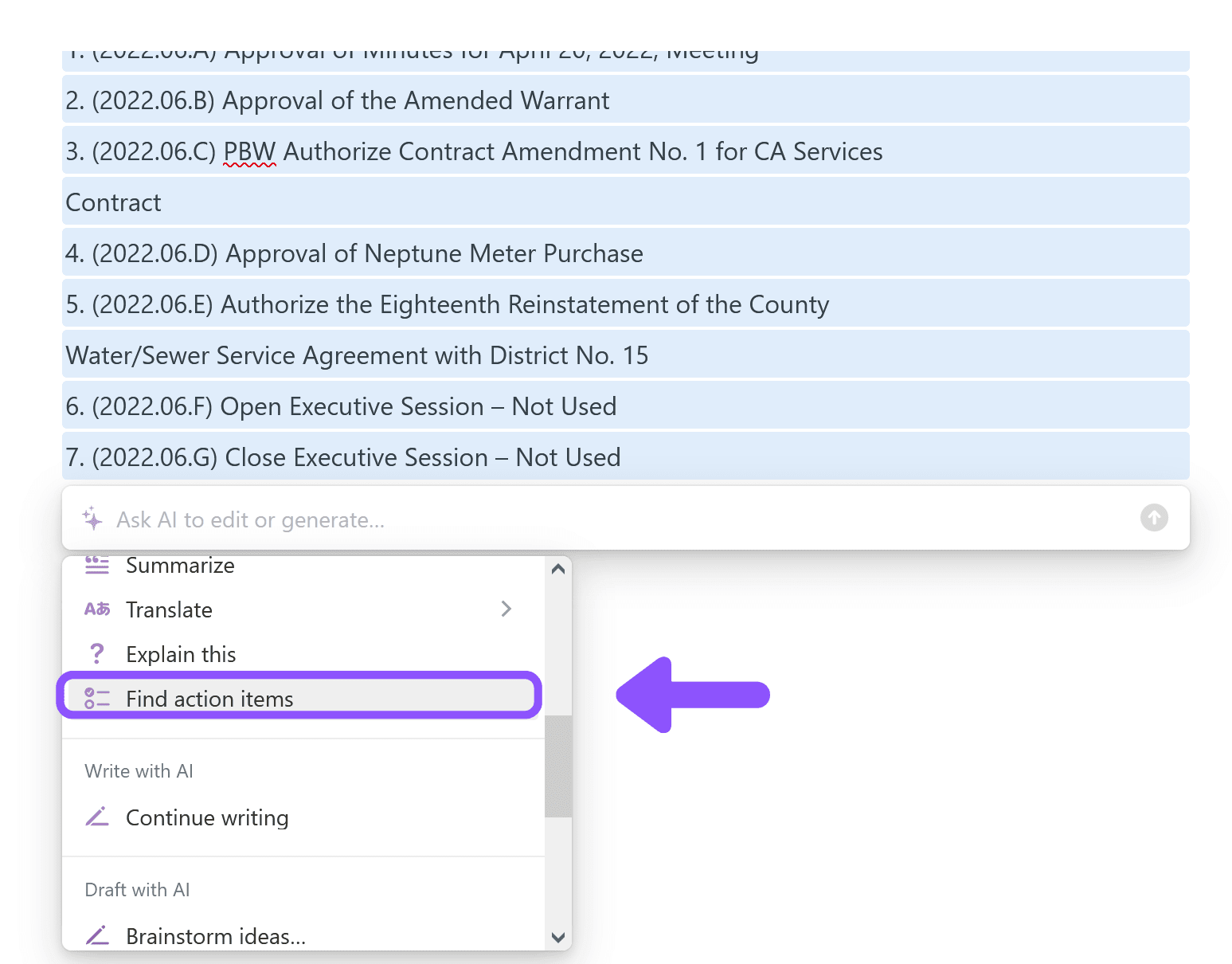Click the question mark icon for Explain this
Image resolution: width=1232 pixels, height=964 pixels.
click(96, 654)
